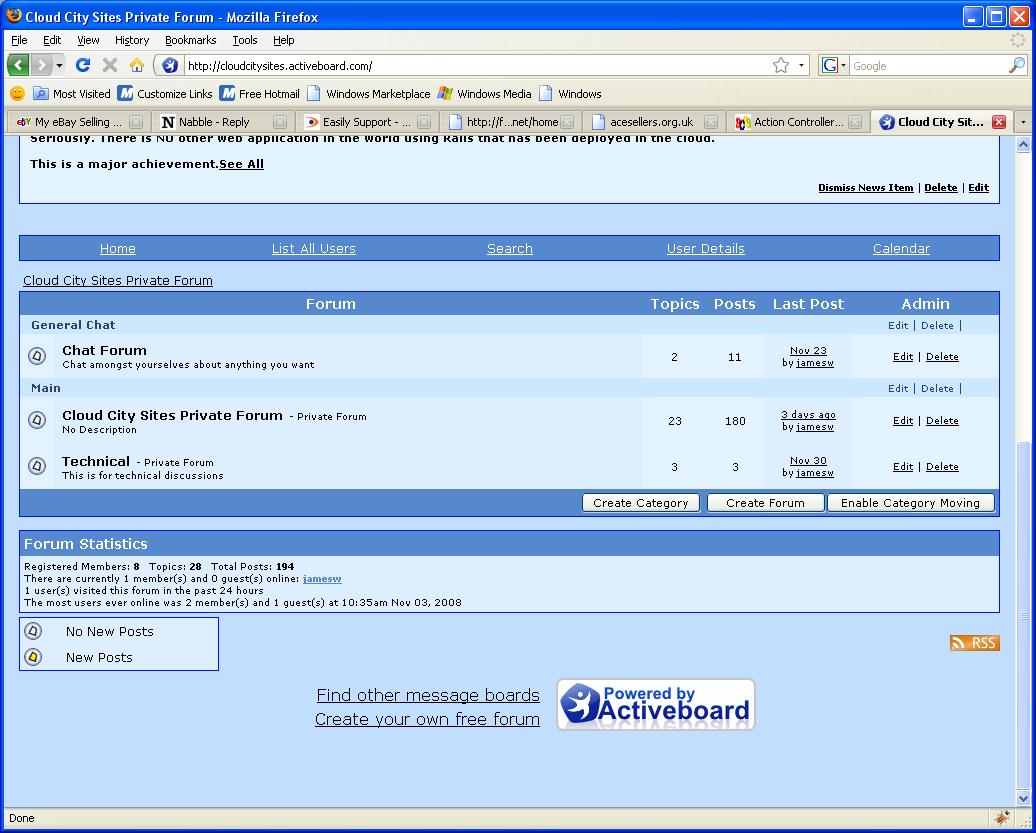1036x833 pixels.
Task: Expand the URL history dropdown arrow
Action: 801,65
